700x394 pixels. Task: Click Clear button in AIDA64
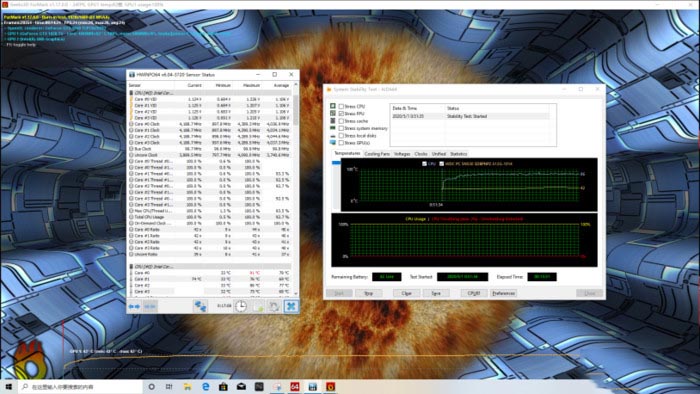pos(406,294)
